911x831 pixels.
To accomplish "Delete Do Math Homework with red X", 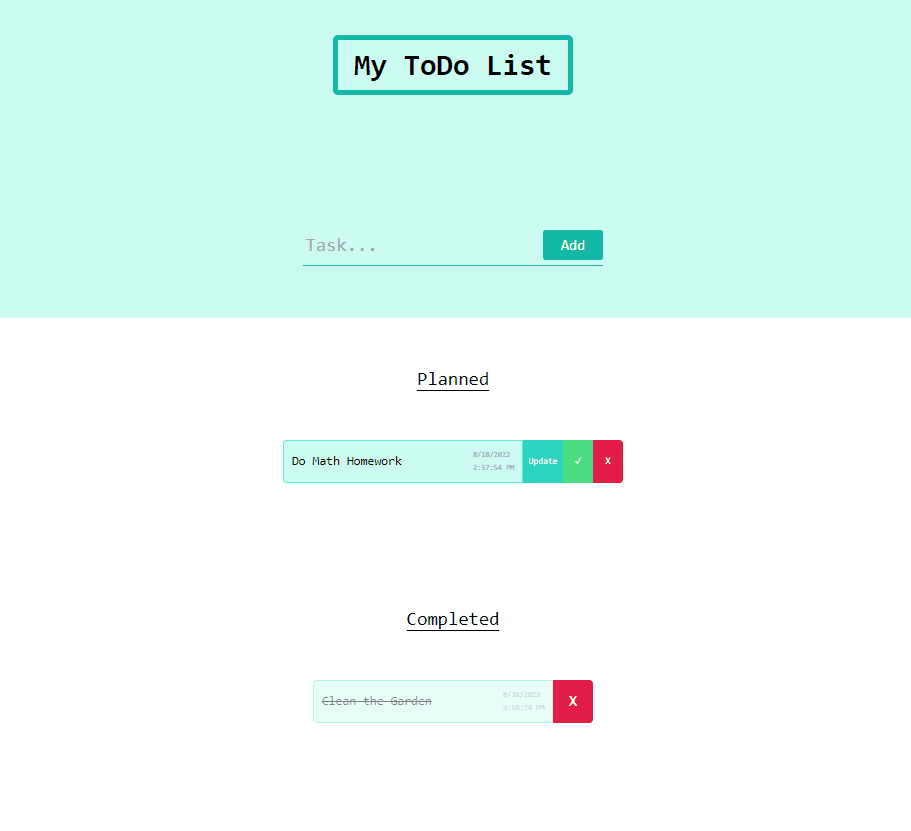I will 608,461.
